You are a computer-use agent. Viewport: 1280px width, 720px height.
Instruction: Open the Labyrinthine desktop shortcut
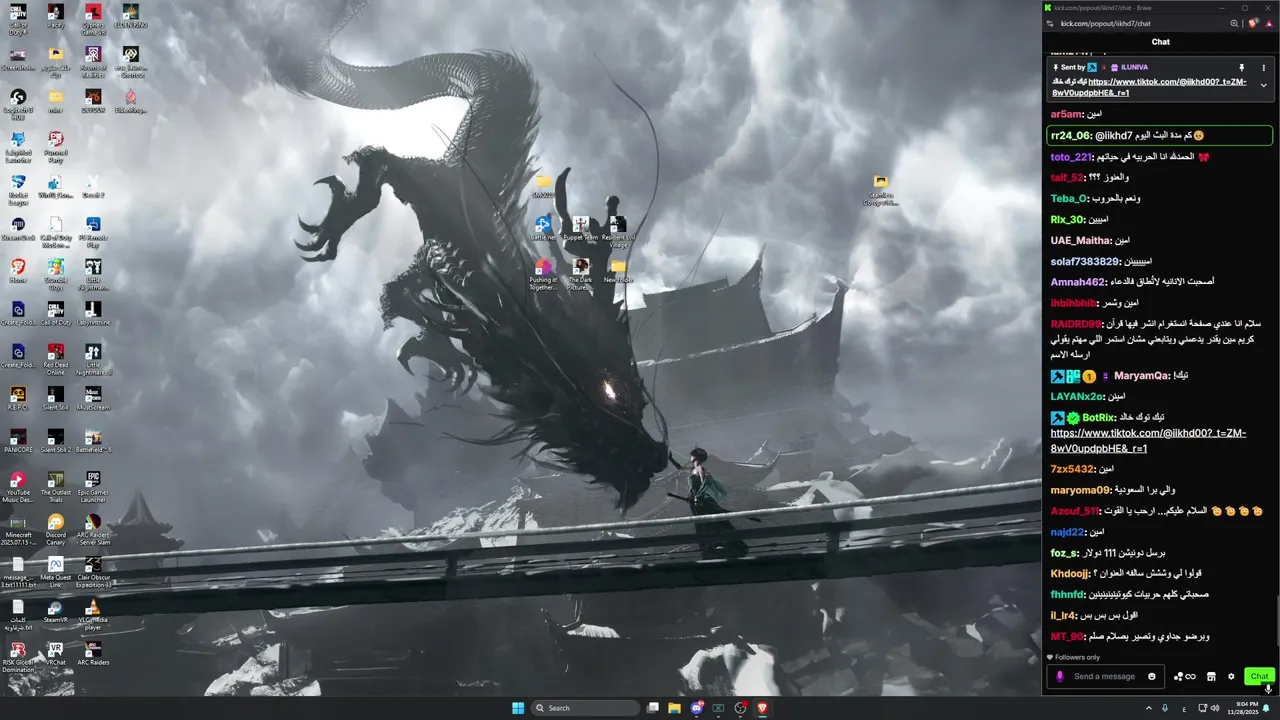point(93,314)
